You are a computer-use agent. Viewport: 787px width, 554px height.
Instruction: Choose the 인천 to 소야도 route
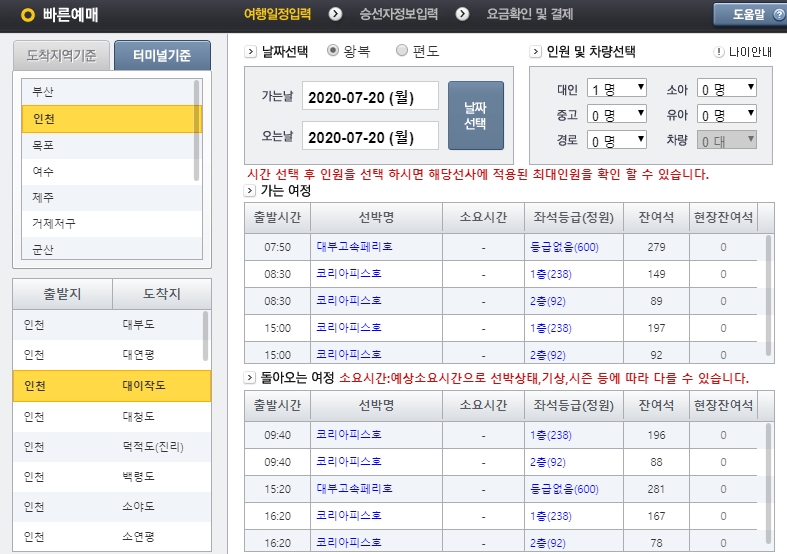coord(112,507)
